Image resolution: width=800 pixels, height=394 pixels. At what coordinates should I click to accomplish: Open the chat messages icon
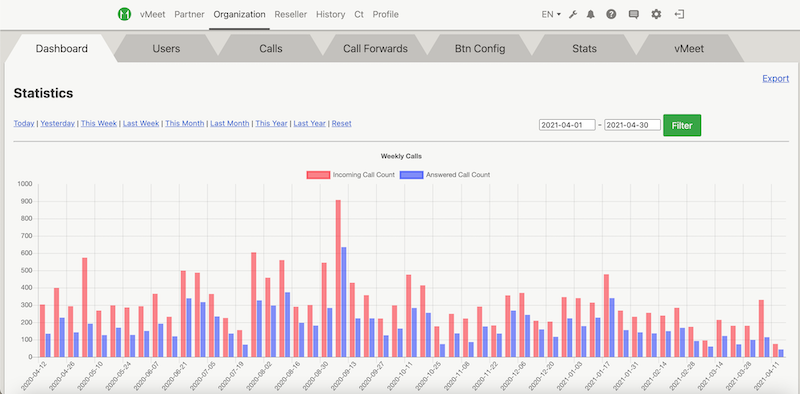(634, 15)
